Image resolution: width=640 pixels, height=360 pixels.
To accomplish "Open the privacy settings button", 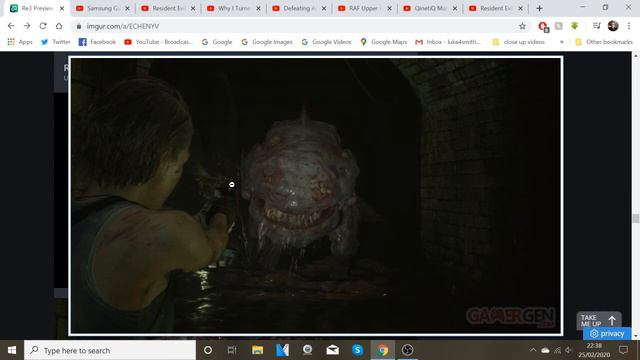I will (x=607, y=333).
